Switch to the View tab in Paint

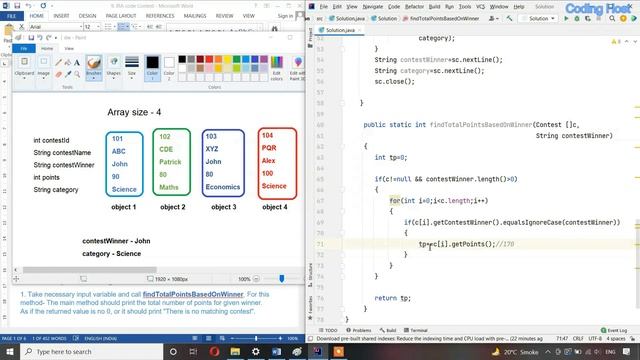[x=69, y=48]
